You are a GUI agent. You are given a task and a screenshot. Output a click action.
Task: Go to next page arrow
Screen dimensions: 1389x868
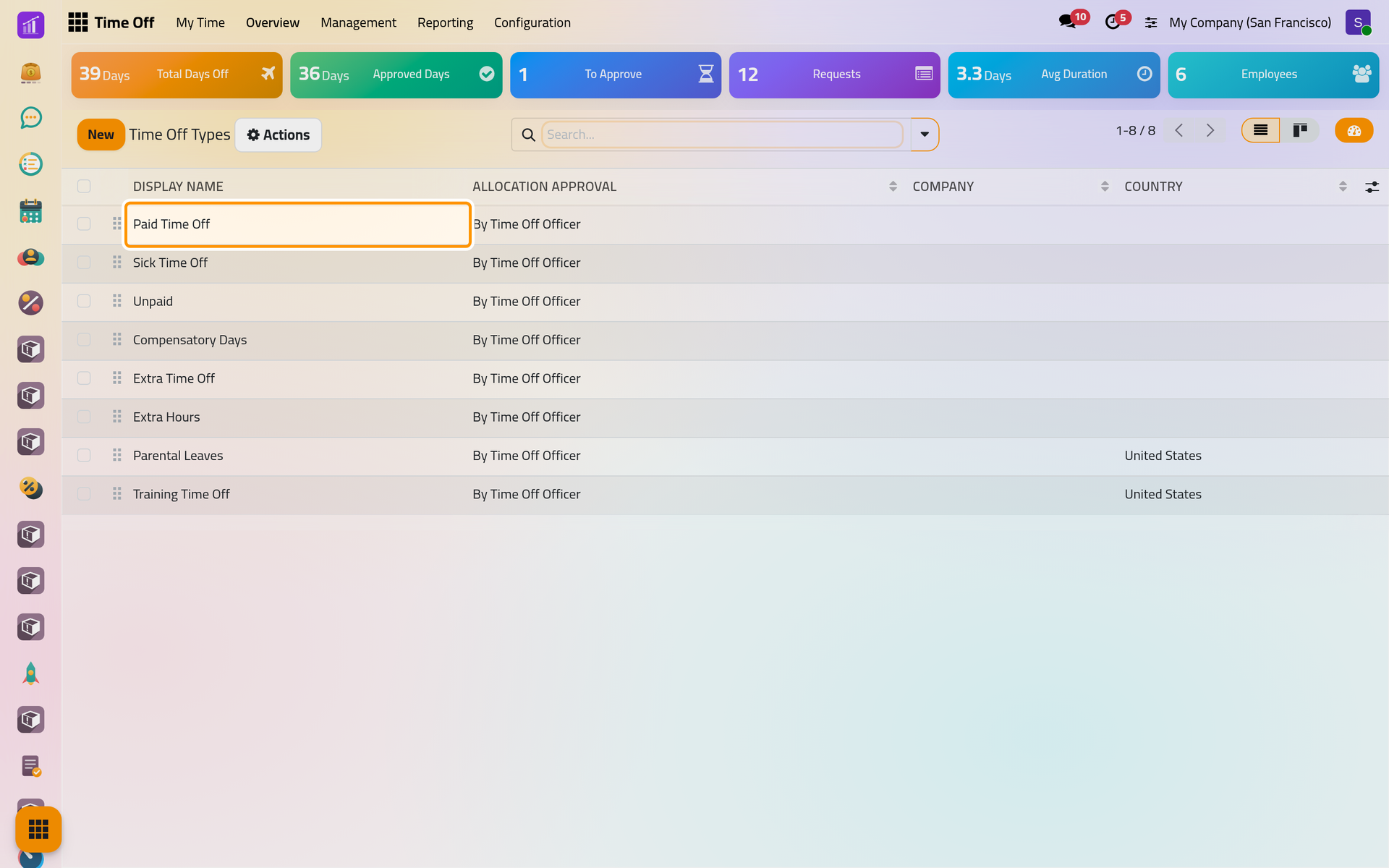pos(1210,130)
